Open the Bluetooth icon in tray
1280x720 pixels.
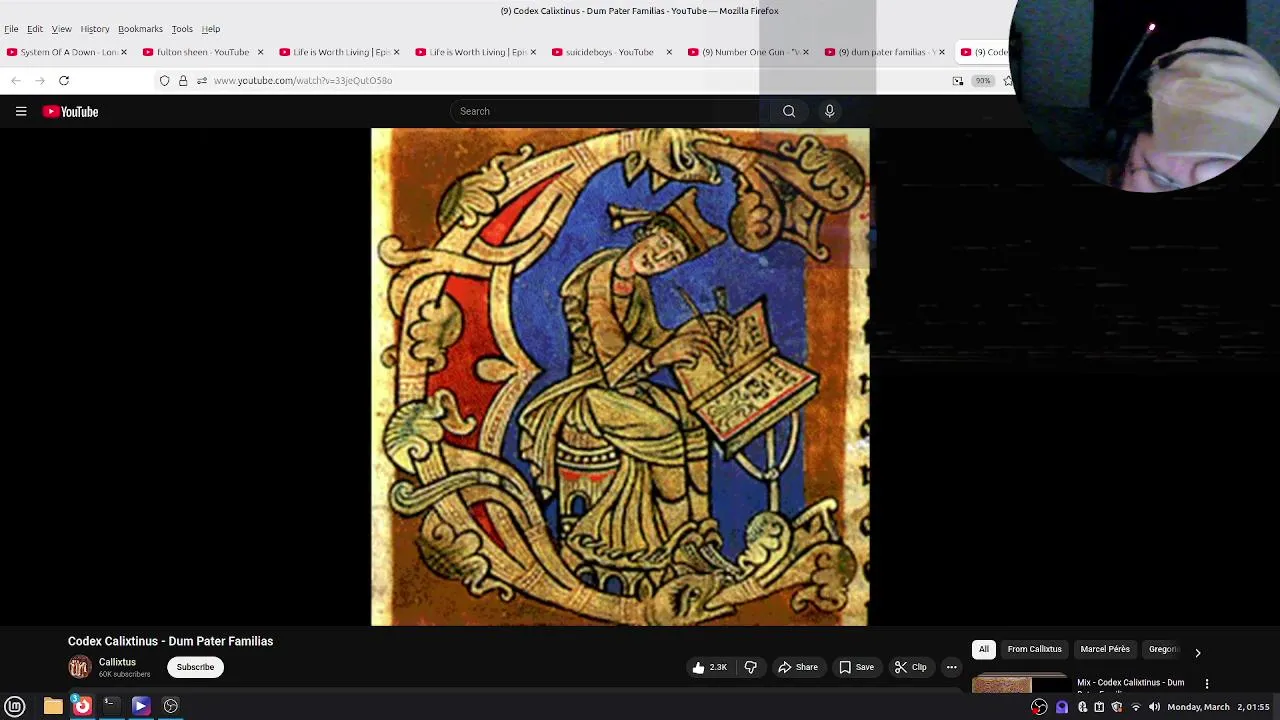coord(1082,707)
